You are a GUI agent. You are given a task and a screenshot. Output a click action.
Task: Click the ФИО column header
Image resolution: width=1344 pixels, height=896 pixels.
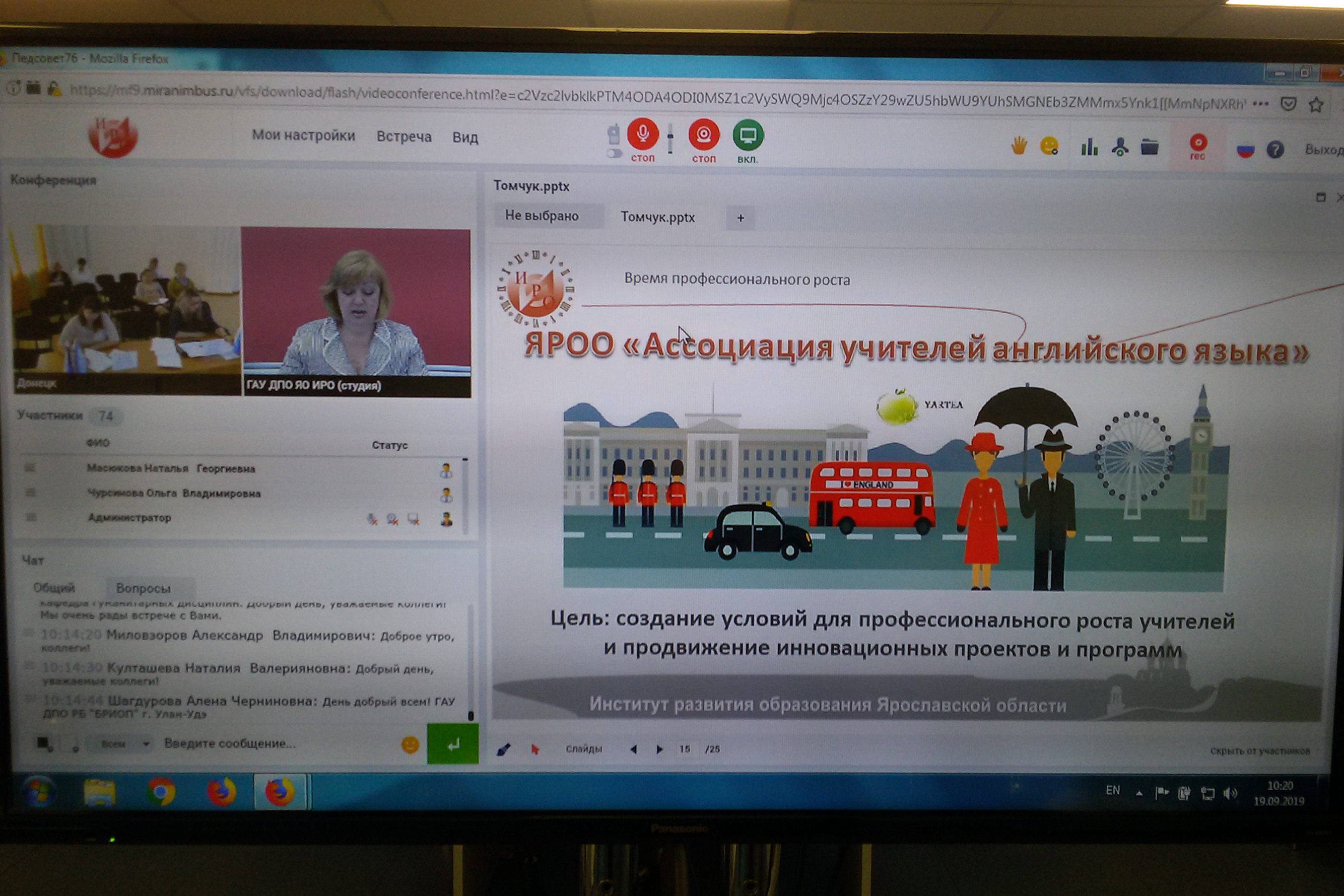click(98, 443)
